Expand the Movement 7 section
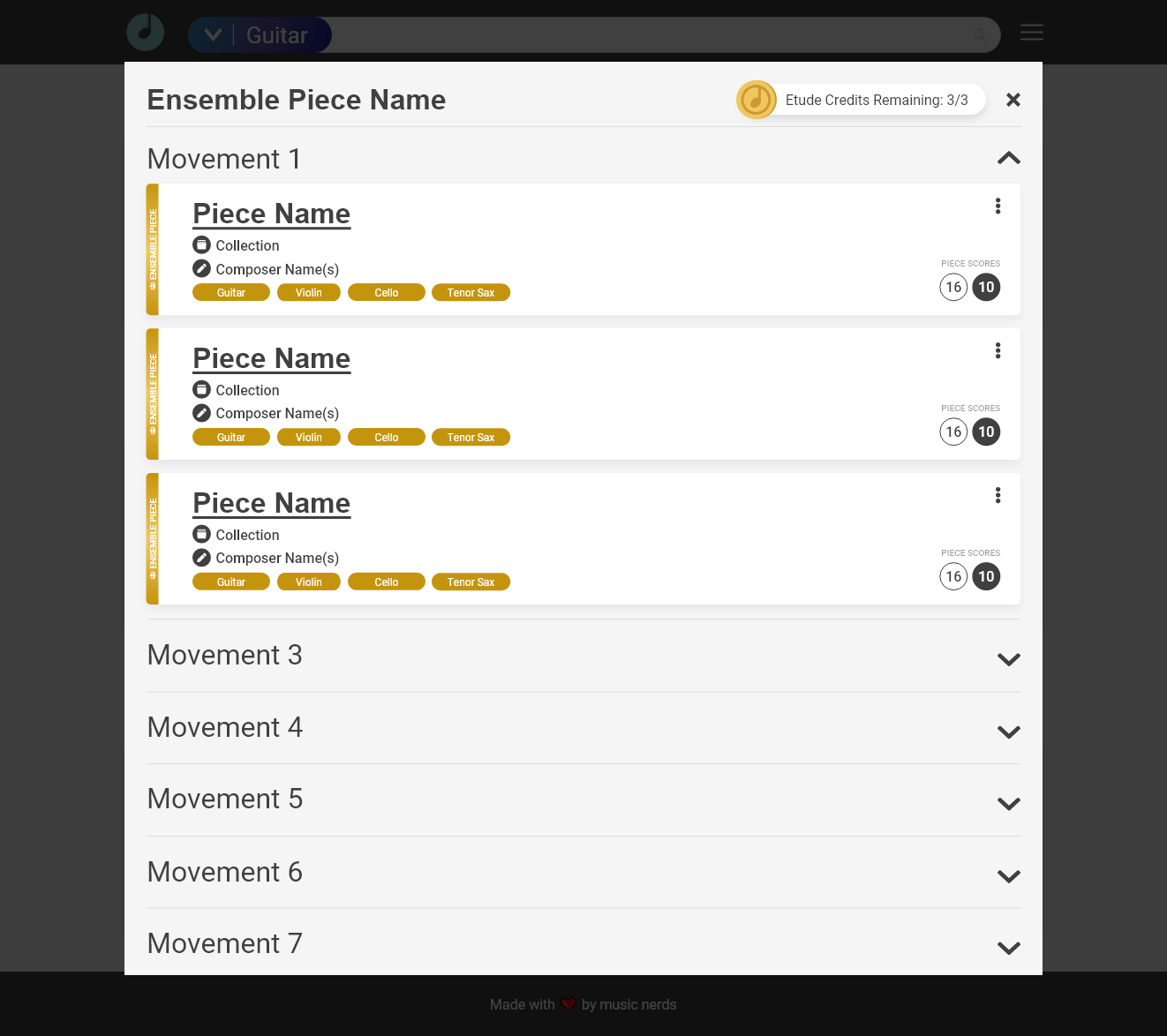Screen dimensions: 1167x1036 click(x=1008, y=948)
